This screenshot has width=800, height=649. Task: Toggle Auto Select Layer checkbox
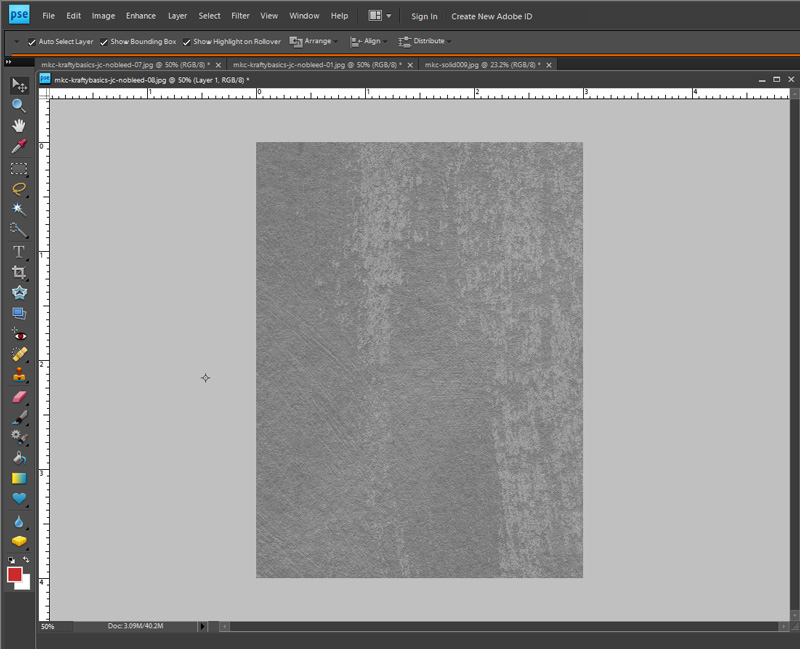pos(32,42)
